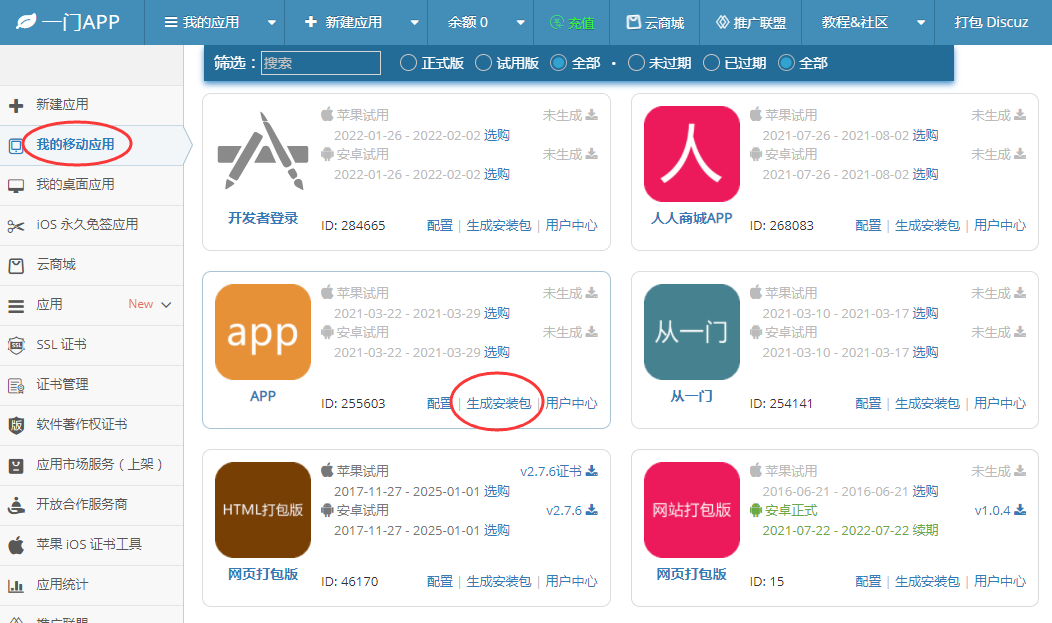The width and height of the screenshot is (1052, 623).
Task: Click the plus icon beside 新建应用 in sidebar
Action: [x=15, y=105]
